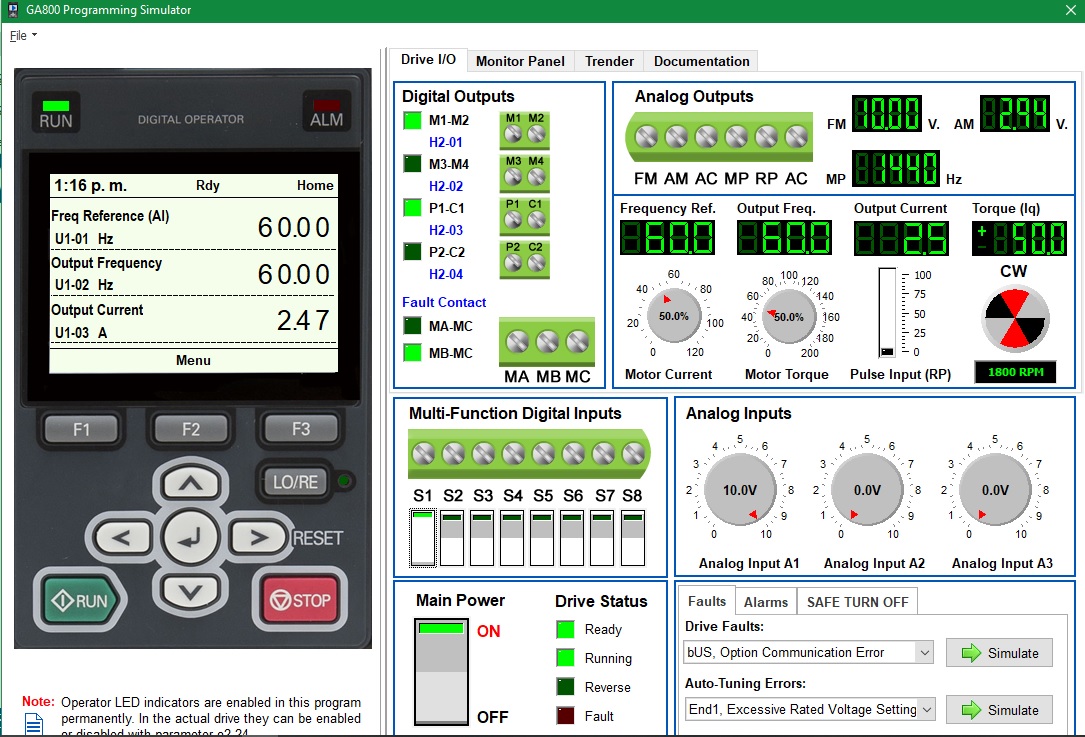Viewport: 1085px width, 737px height.
Task: Click the F1 function key
Action: pyautogui.click(x=82, y=429)
